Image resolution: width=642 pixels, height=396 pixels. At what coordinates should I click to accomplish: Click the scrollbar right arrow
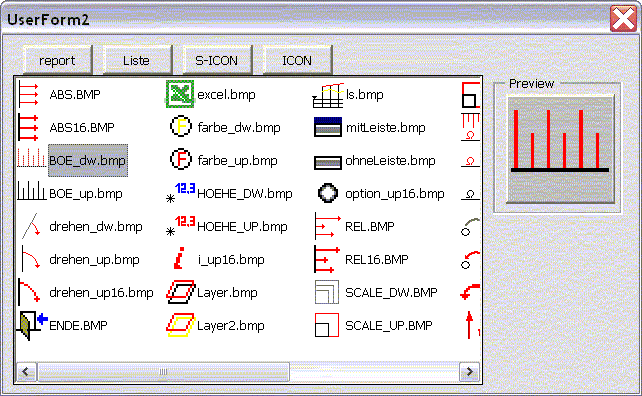coord(469,371)
